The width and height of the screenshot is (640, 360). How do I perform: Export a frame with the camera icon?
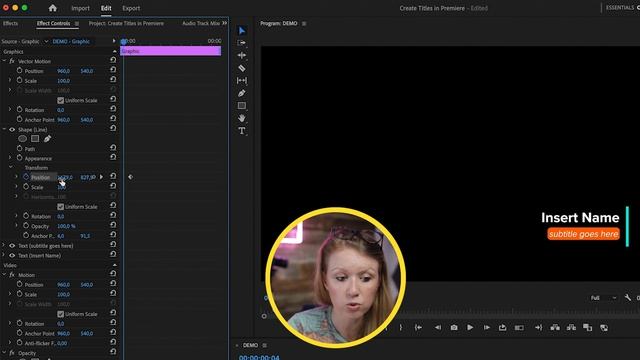(x=454, y=327)
